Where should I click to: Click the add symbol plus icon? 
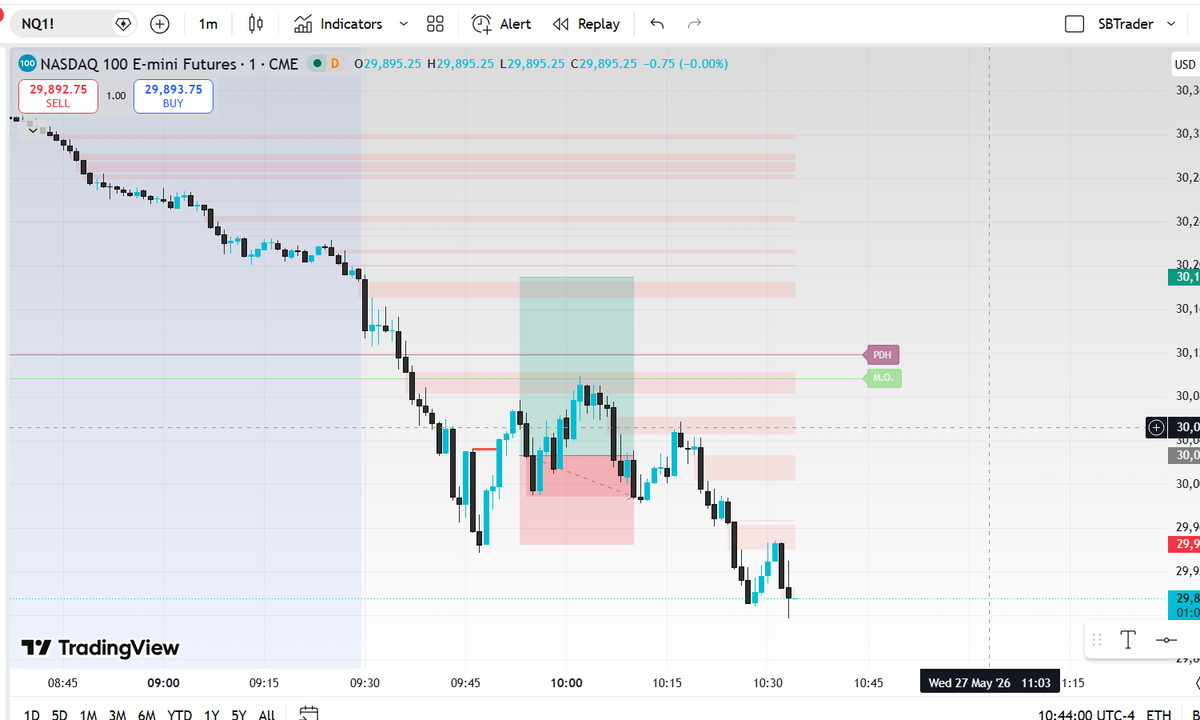[x=160, y=23]
